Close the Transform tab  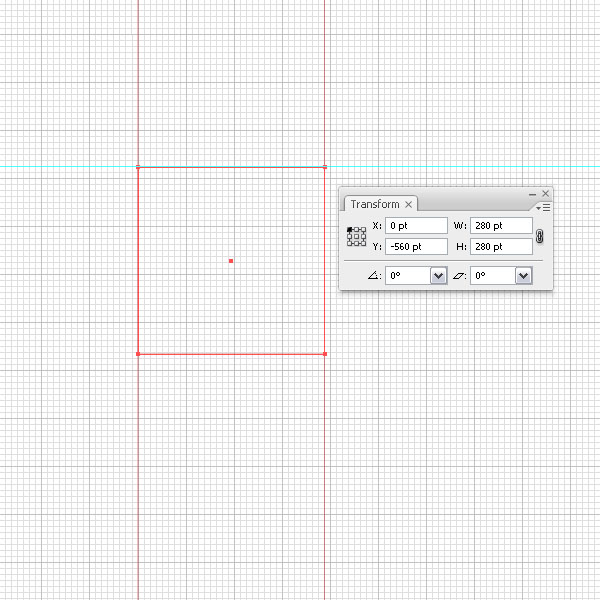[409, 204]
